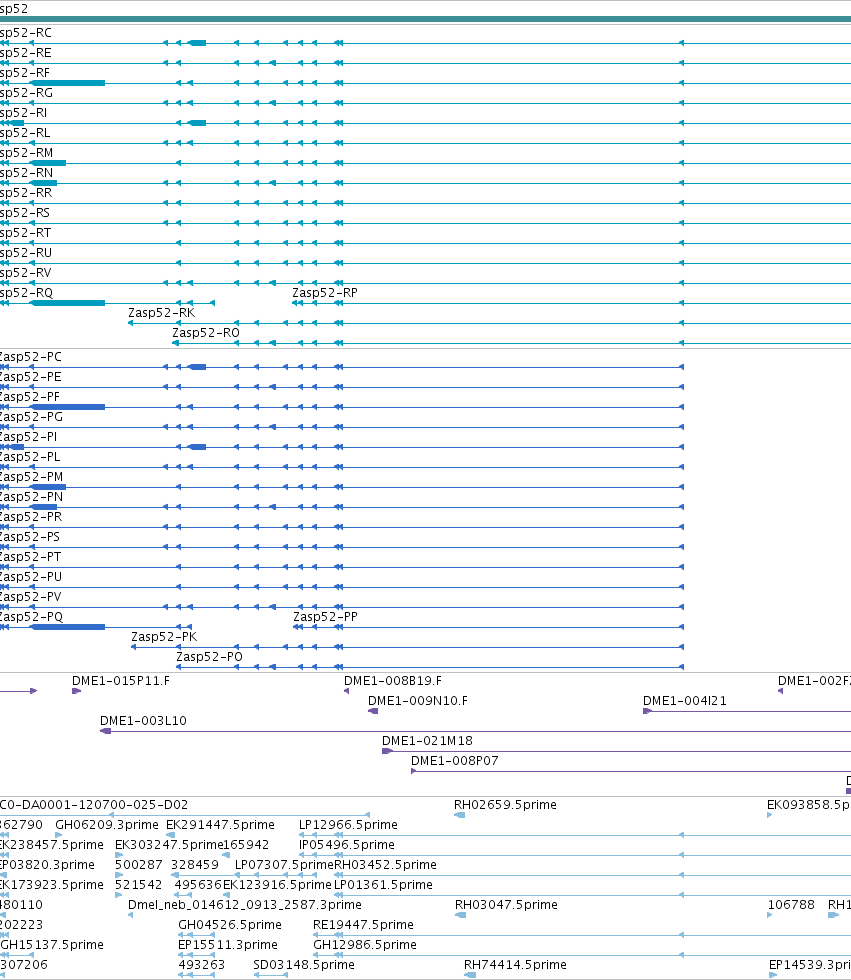The image size is (851, 980).
Task: Select the DME1-003L10 clone label
Action: coord(143,721)
